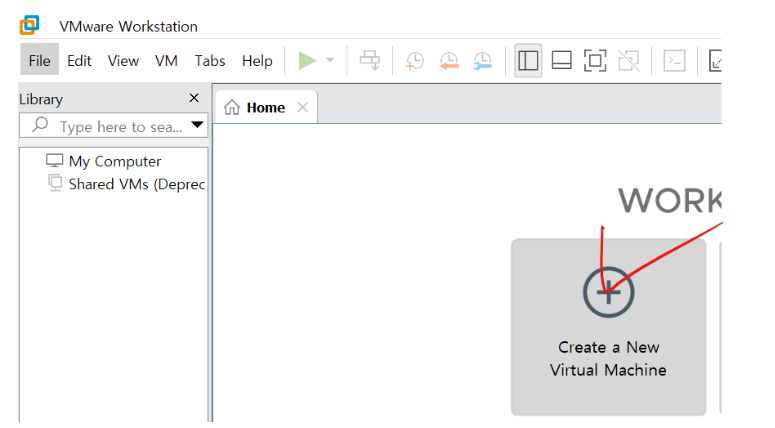775x428 pixels.
Task: Open the View menu
Action: [x=123, y=61]
